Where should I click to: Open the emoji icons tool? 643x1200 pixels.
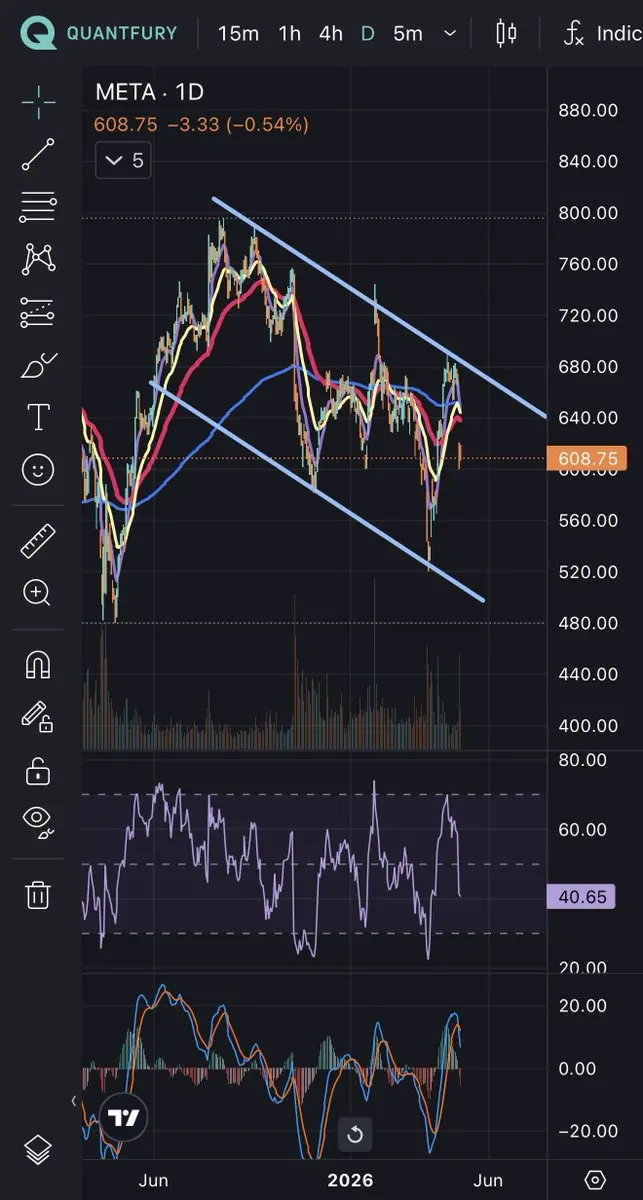click(38, 470)
